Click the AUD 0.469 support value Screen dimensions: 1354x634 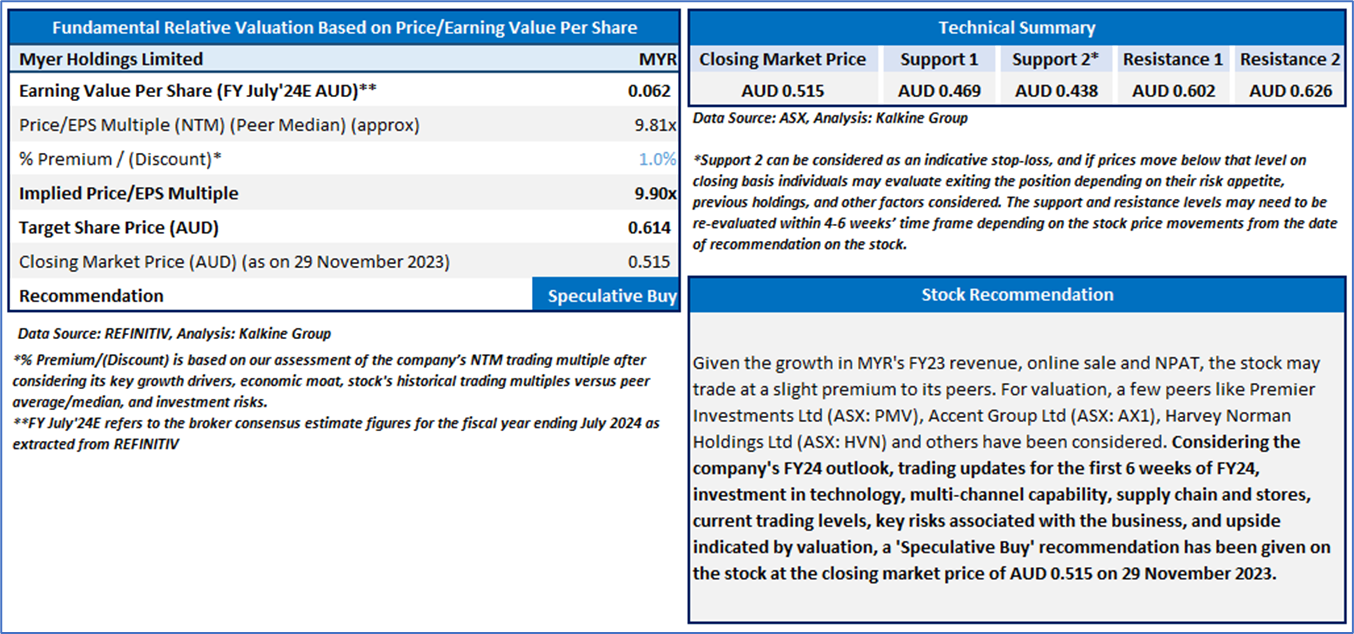939,91
